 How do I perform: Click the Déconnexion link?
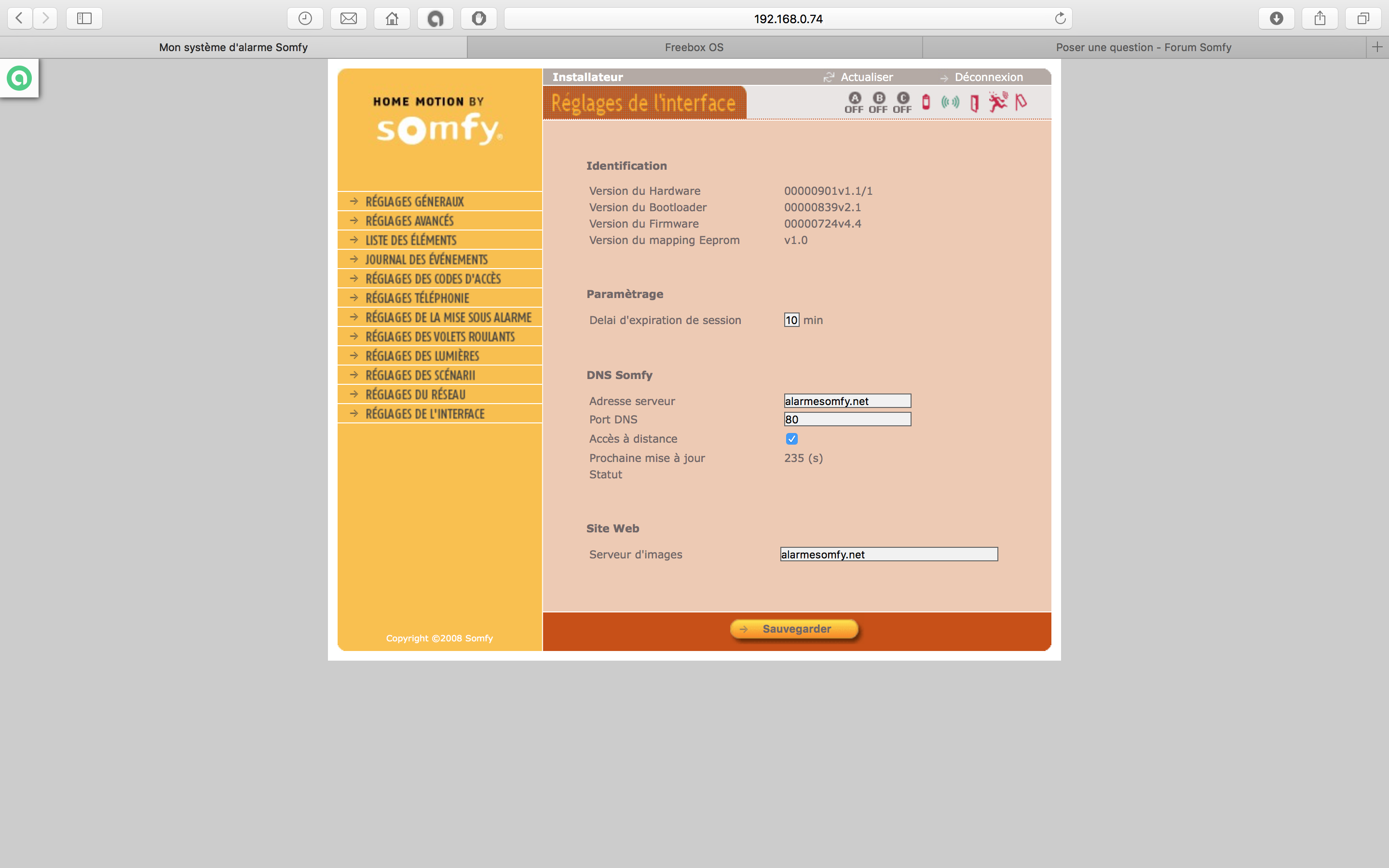[x=988, y=77]
